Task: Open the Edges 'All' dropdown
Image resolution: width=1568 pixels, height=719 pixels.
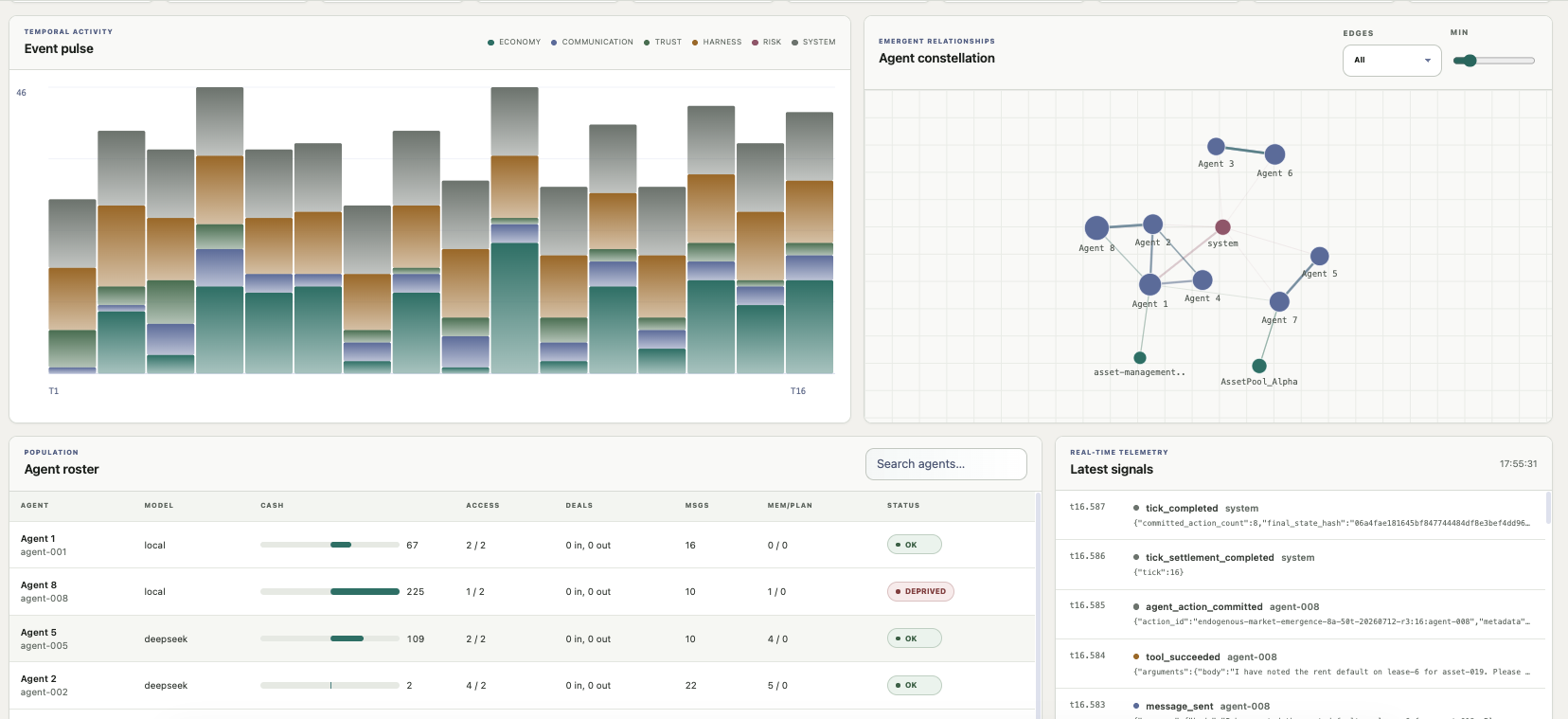Action: (1392, 60)
